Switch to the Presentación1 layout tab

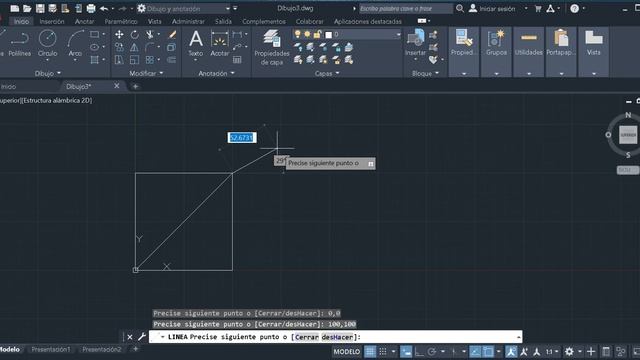[x=51, y=349]
